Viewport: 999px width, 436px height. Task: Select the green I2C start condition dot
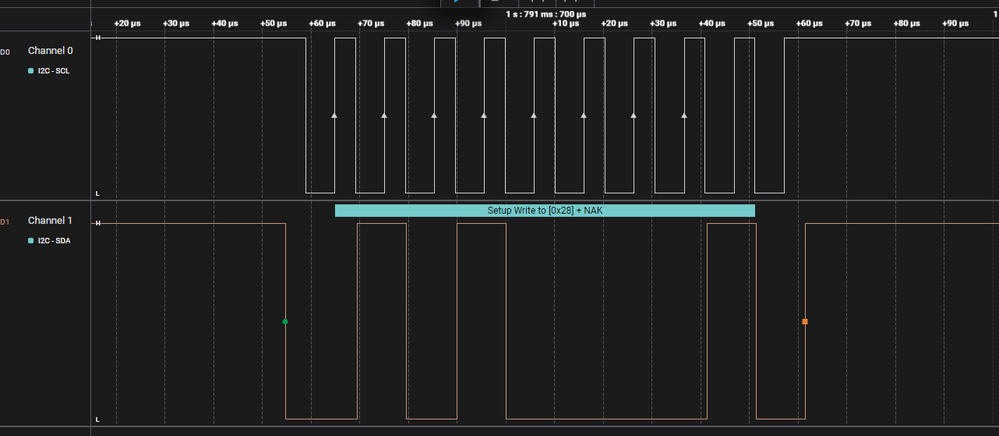coord(285,322)
